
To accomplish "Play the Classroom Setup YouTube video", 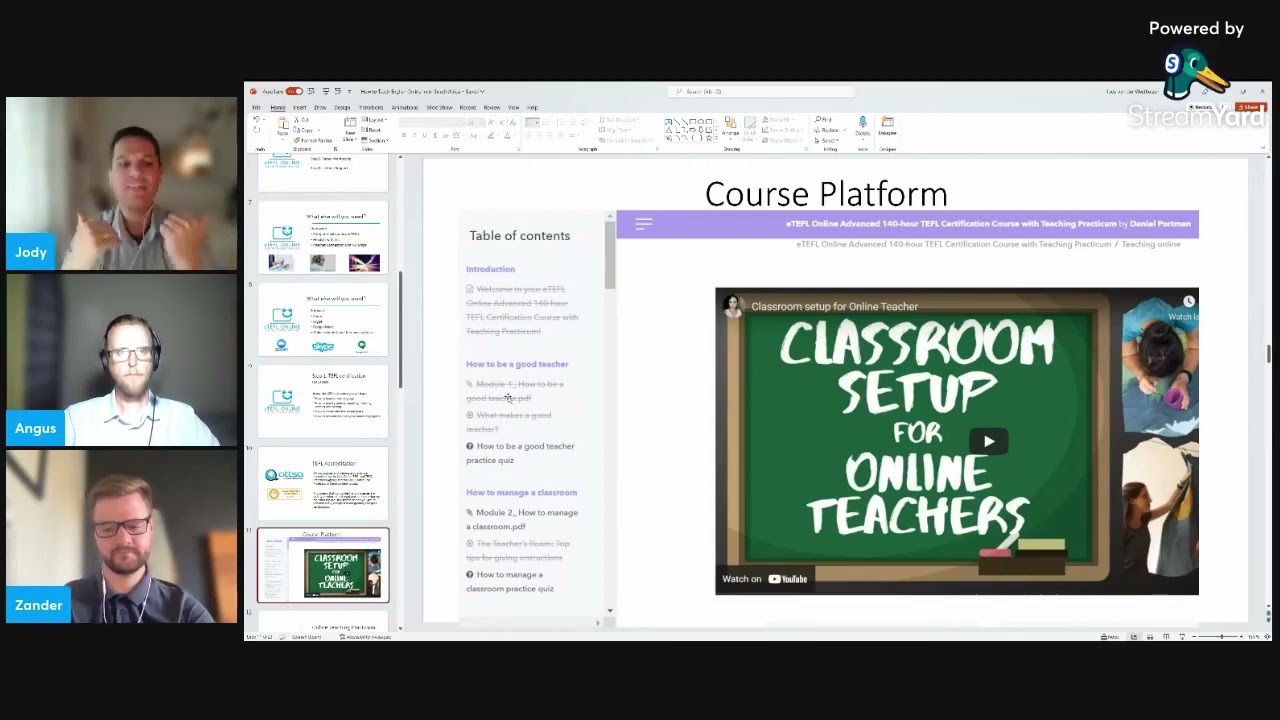I will coord(989,441).
